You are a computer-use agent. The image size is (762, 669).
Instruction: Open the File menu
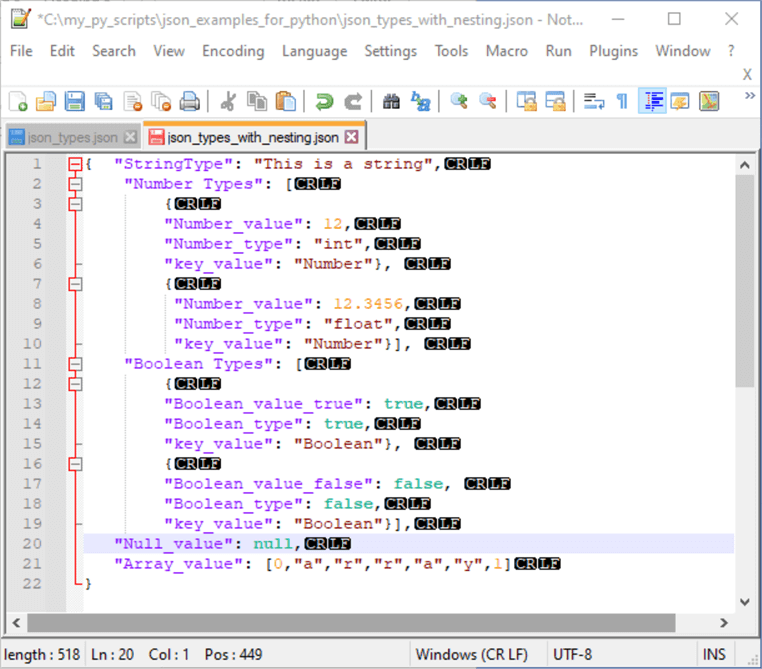21,51
